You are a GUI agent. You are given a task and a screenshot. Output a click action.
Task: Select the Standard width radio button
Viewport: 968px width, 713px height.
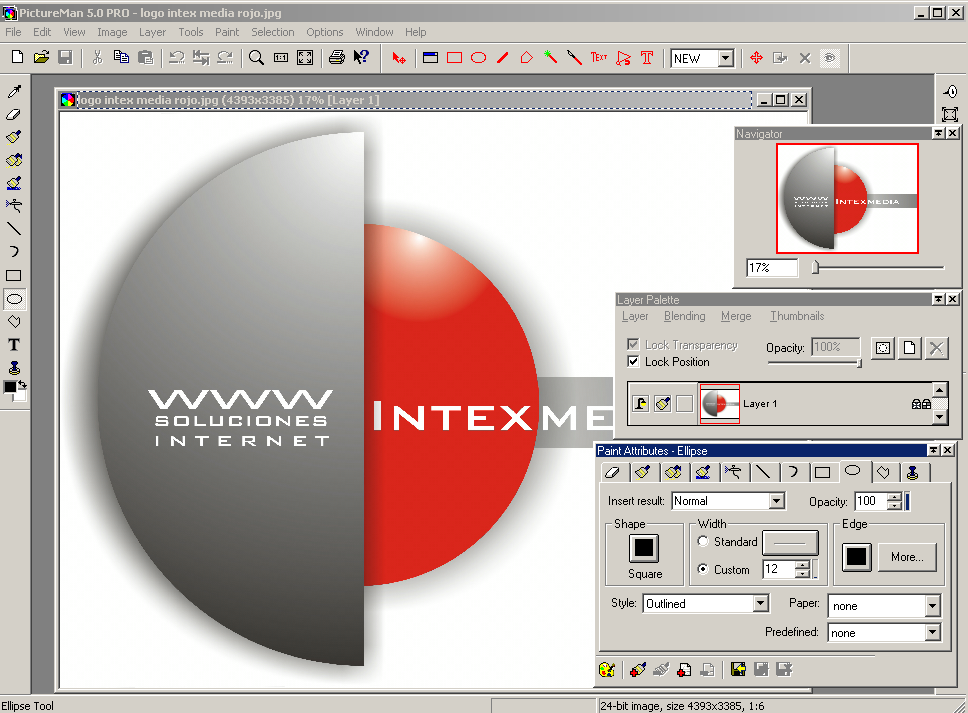(x=703, y=541)
